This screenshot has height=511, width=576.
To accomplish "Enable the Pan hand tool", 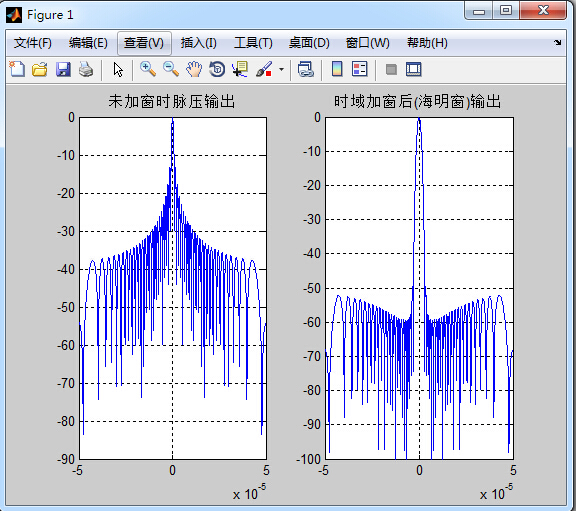I will (194, 69).
